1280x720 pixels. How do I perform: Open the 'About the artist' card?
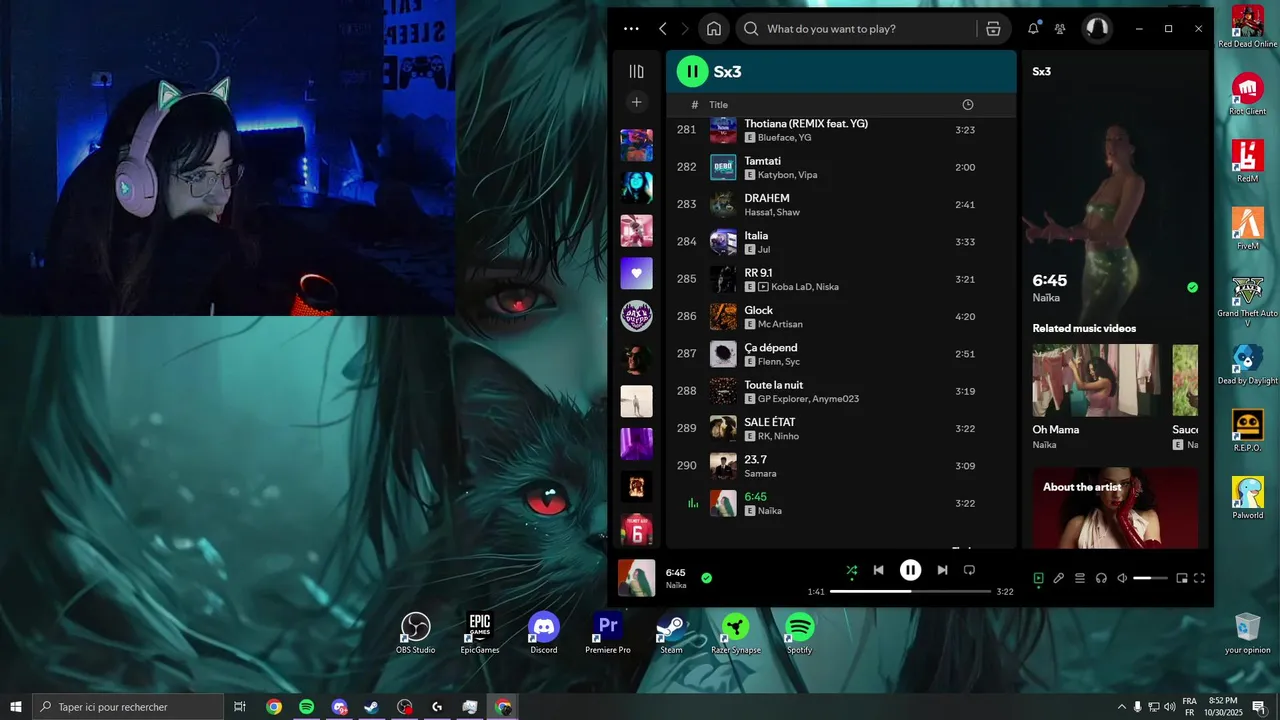tap(1115, 508)
